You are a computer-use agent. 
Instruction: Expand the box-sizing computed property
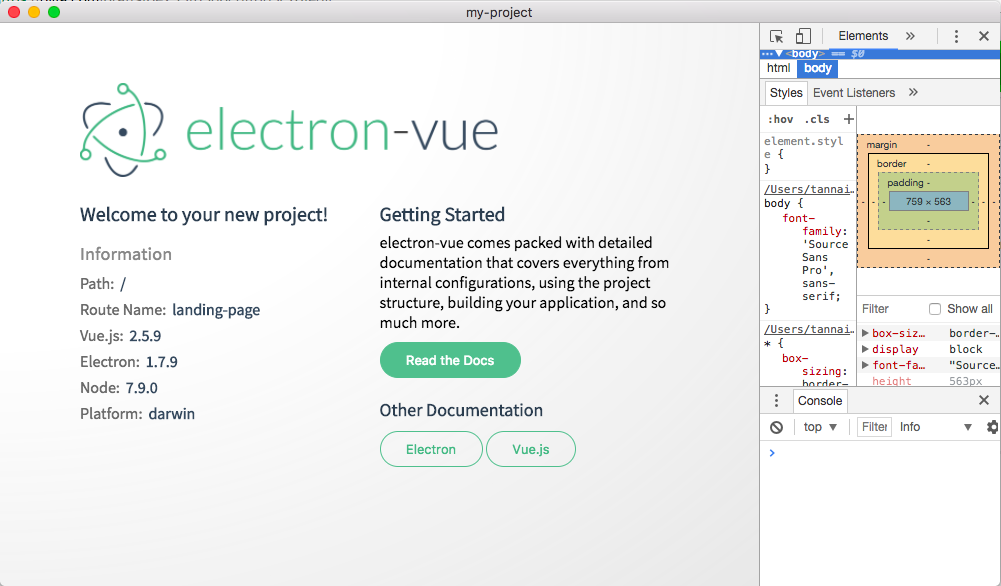pyautogui.click(x=865, y=333)
